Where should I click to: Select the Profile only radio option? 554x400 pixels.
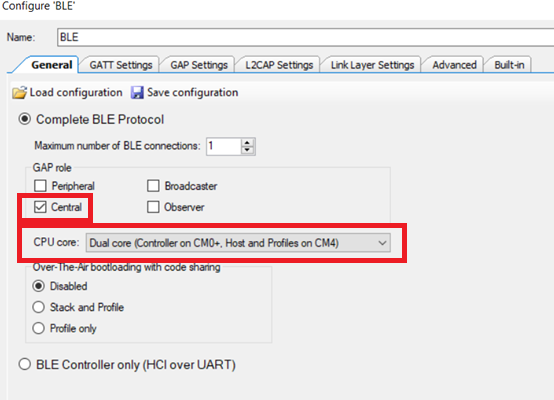[39, 328]
